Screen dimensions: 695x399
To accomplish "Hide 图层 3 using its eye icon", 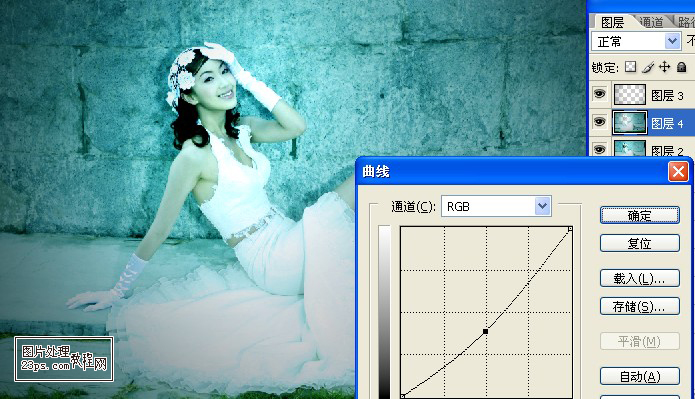I will [599, 94].
